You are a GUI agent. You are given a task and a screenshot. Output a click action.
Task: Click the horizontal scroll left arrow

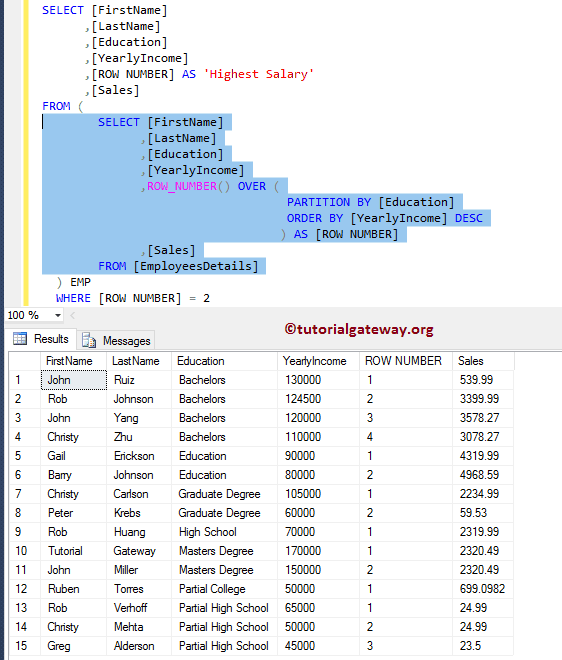pos(73,315)
